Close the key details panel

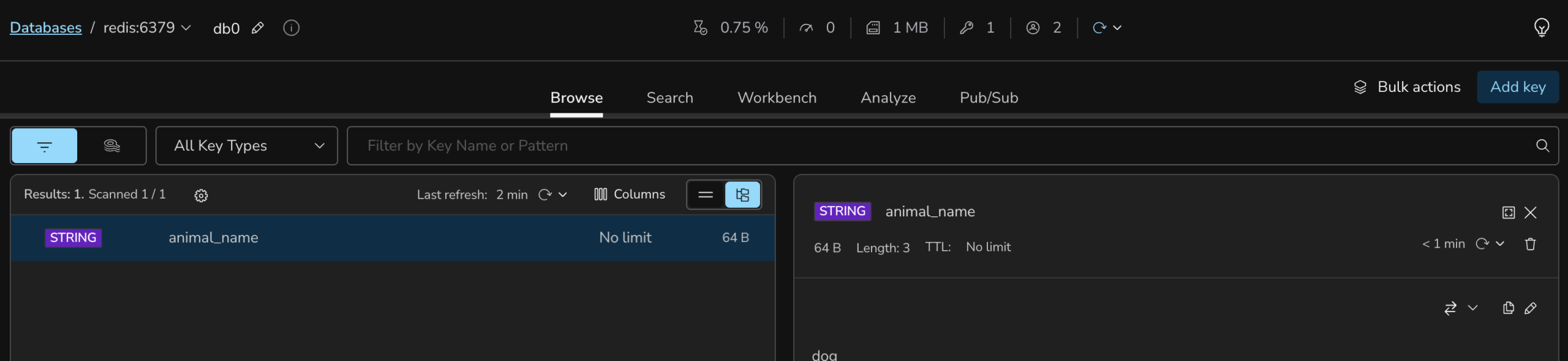[x=1531, y=213]
